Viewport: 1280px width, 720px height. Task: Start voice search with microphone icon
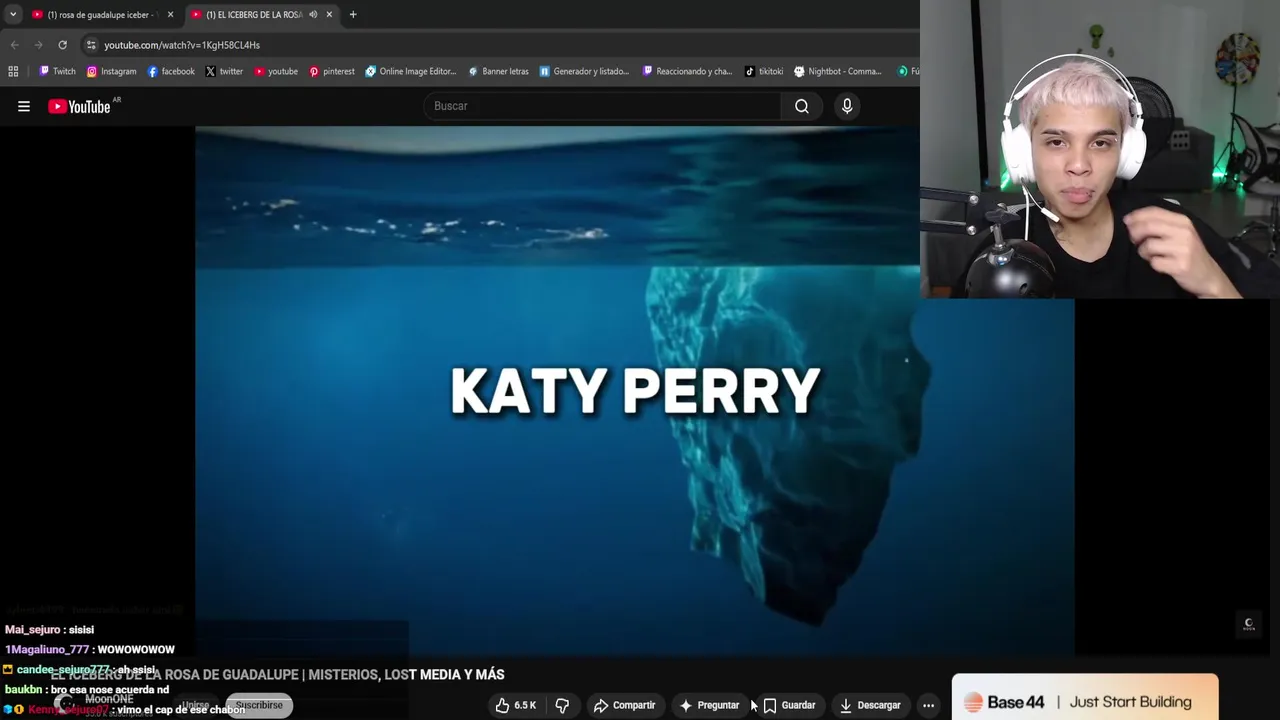click(847, 106)
